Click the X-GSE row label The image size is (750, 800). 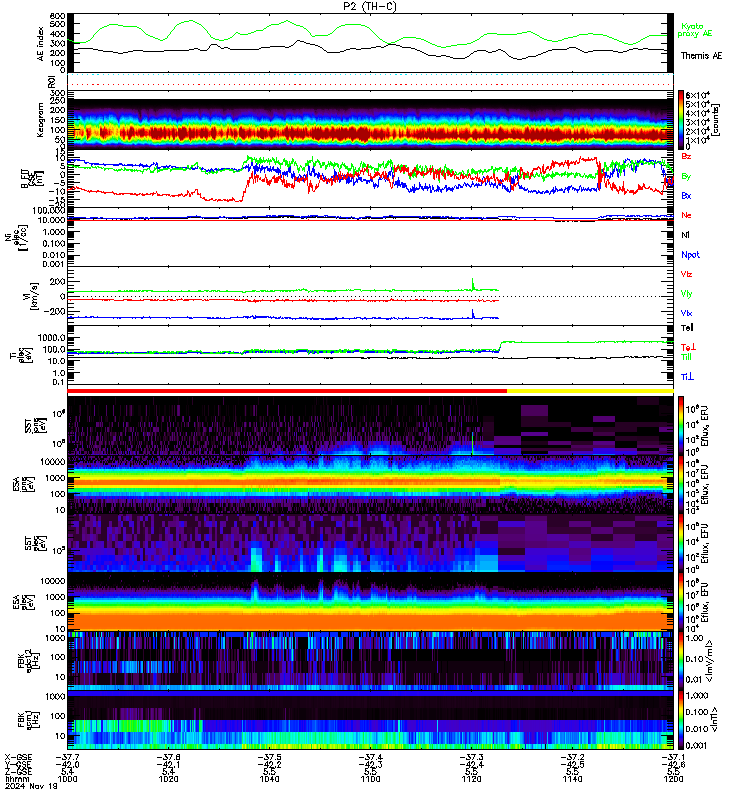[x=18, y=757]
